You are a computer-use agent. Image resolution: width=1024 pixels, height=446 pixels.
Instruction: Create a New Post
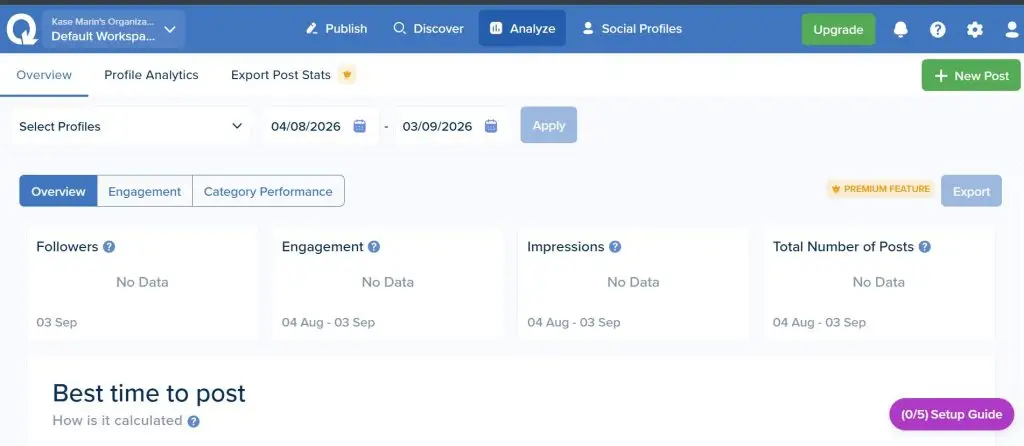click(x=971, y=76)
